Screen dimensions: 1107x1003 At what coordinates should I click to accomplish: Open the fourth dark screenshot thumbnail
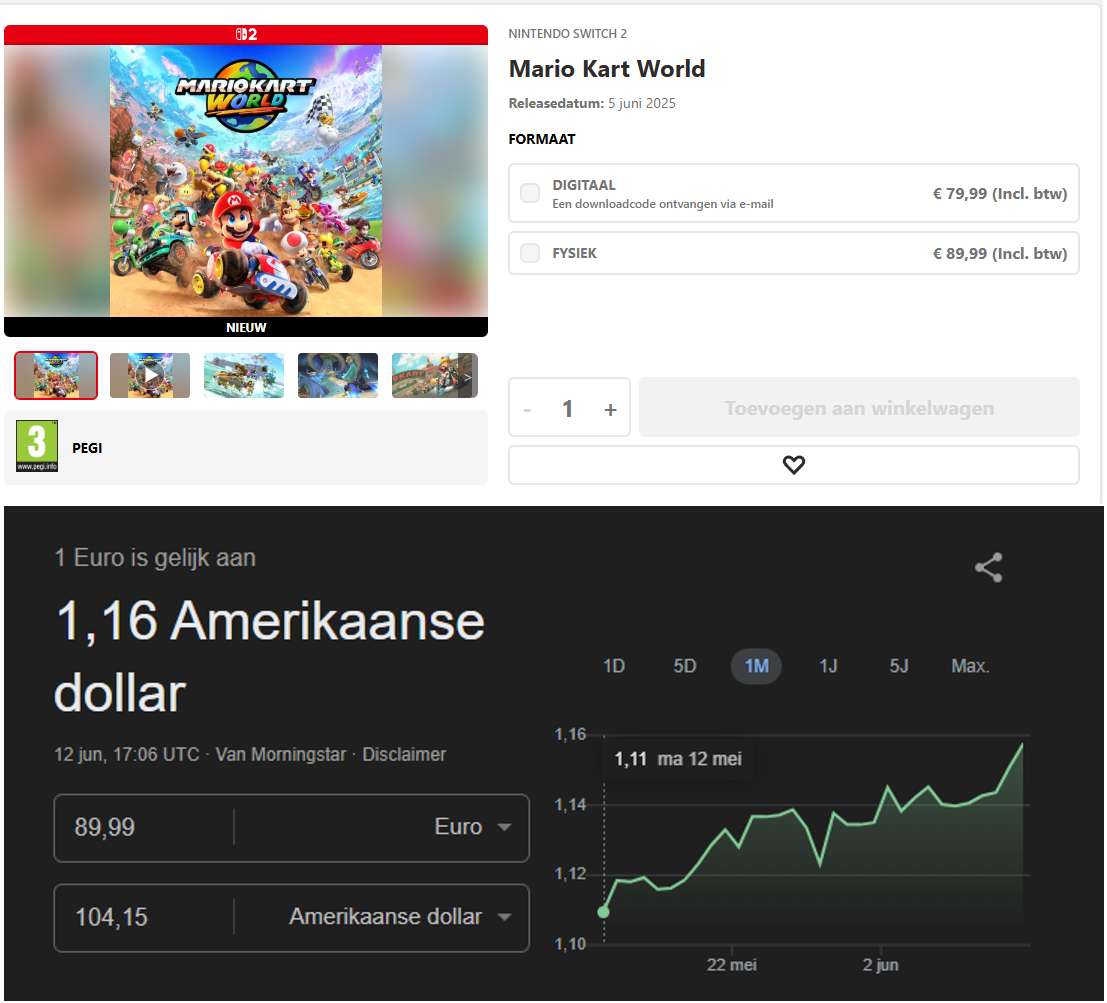tap(337, 376)
